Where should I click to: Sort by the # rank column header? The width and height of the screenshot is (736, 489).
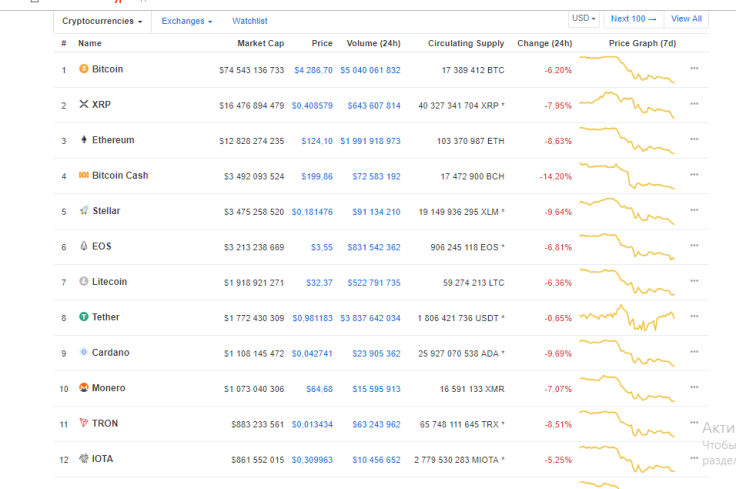pos(64,43)
